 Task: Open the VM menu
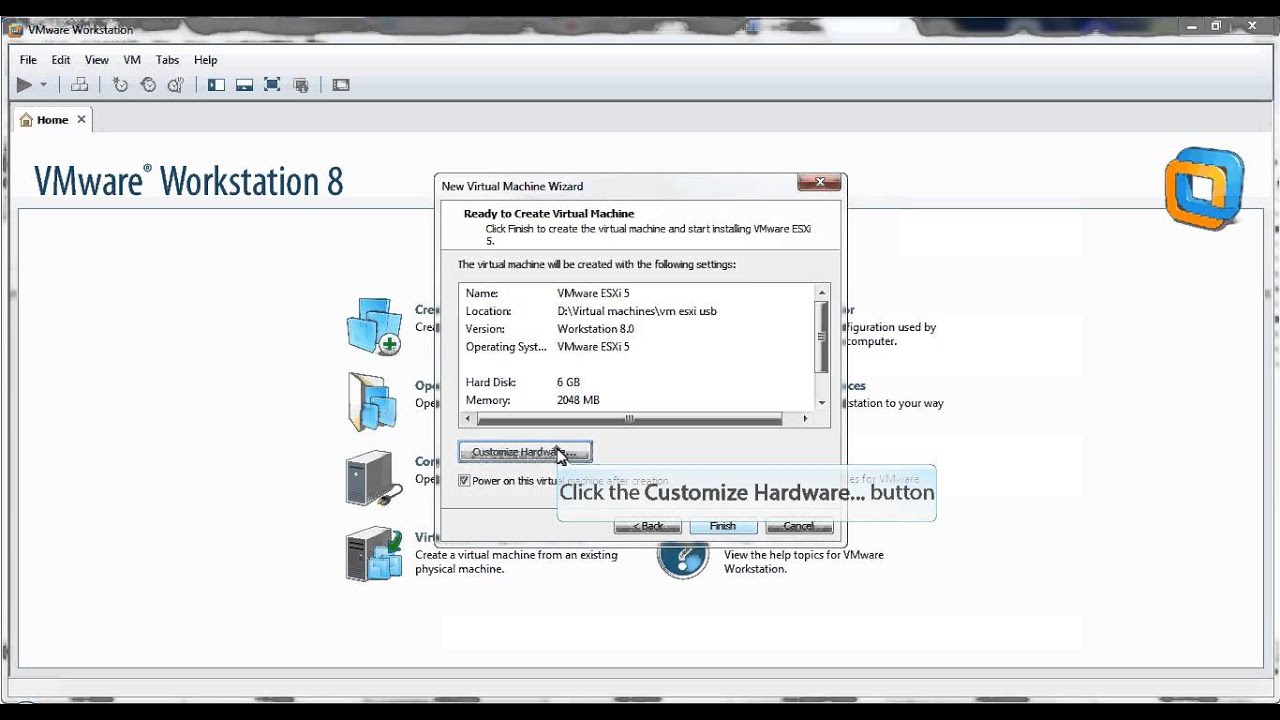pyautogui.click(x=132, y=60)
